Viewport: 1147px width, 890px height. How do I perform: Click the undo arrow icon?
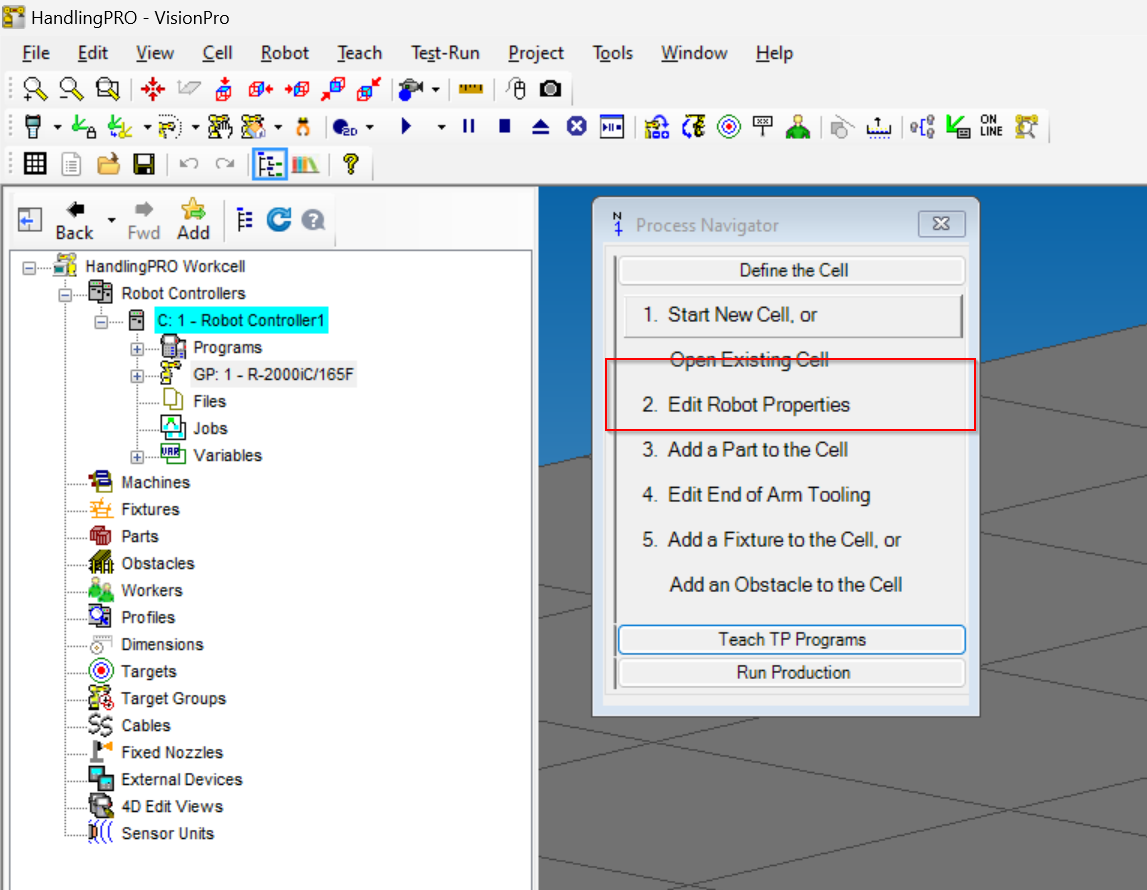[x=189, y=164]
